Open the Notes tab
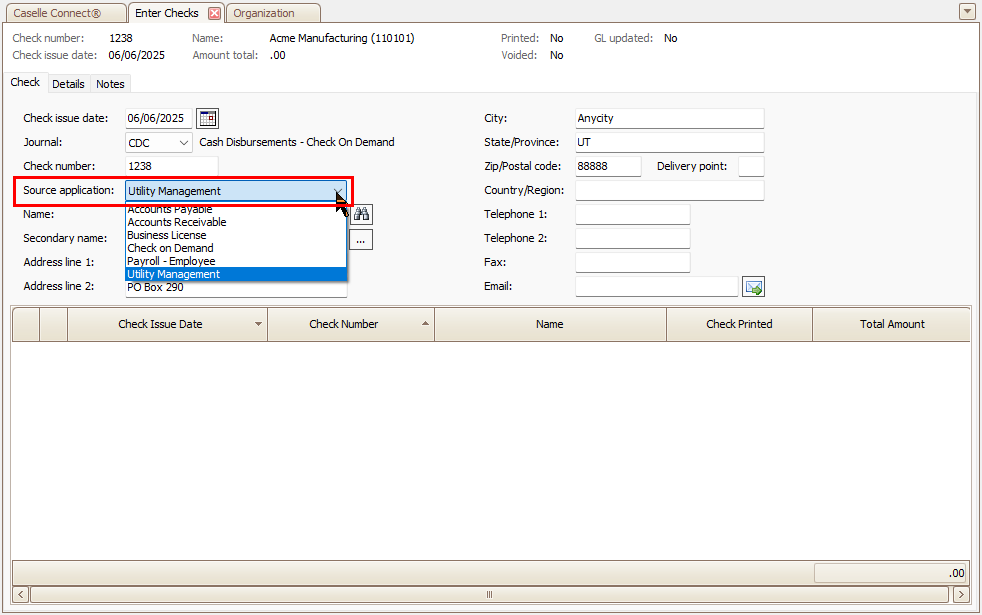This screenshot has height=615, width=982. (110, 84)
